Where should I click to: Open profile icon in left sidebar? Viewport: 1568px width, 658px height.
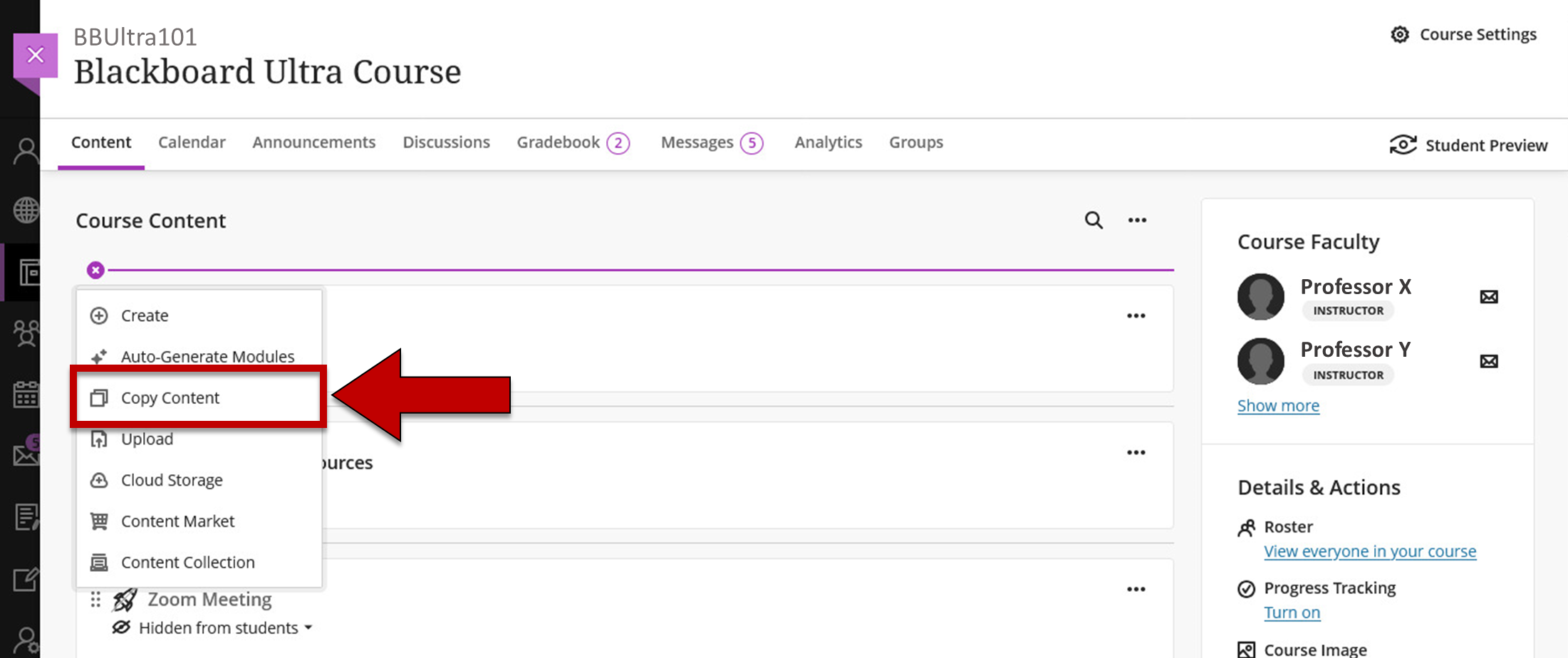click(26, 151)
